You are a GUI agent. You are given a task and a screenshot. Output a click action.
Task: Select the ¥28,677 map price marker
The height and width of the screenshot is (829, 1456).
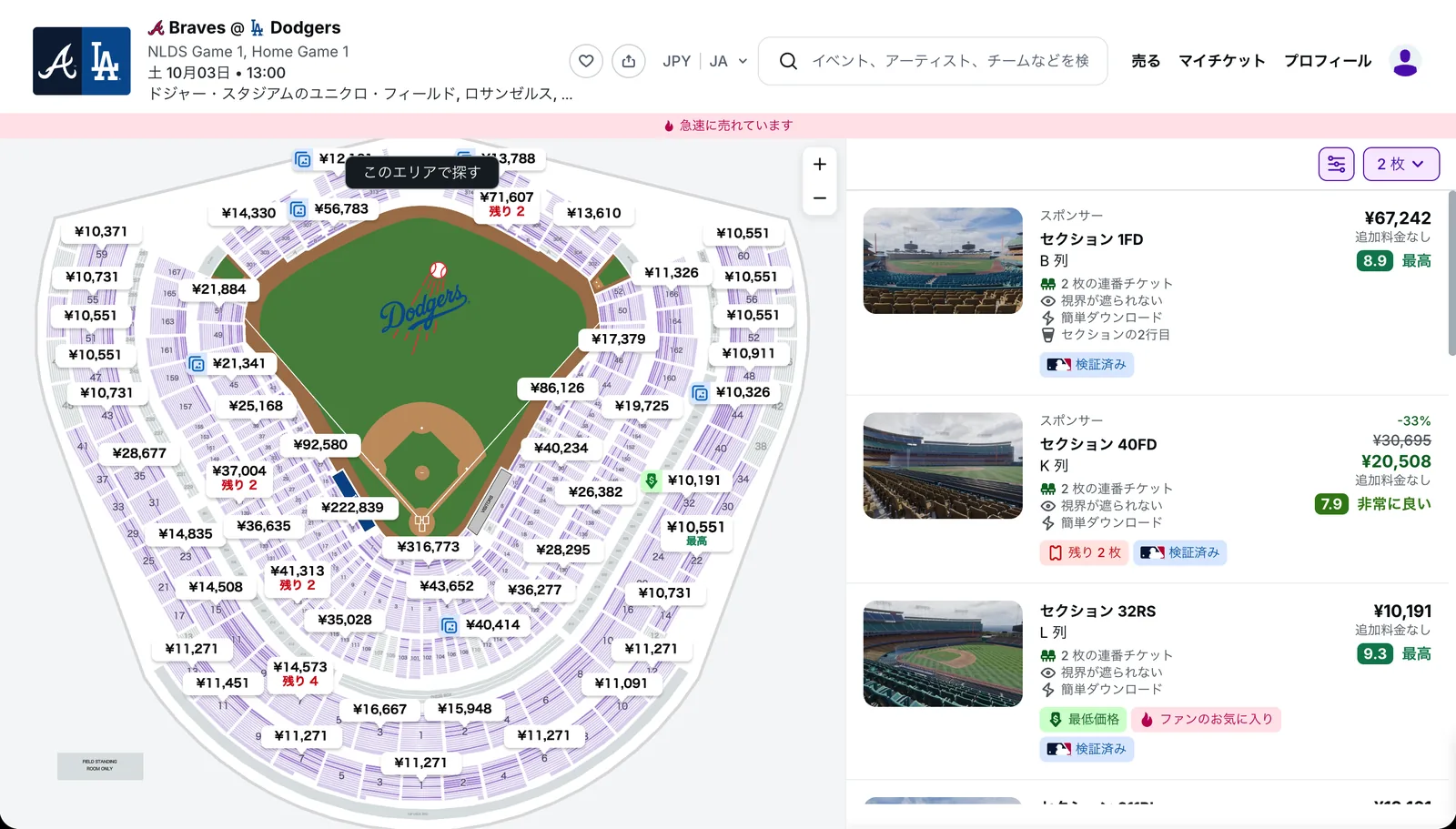(139, 452)
